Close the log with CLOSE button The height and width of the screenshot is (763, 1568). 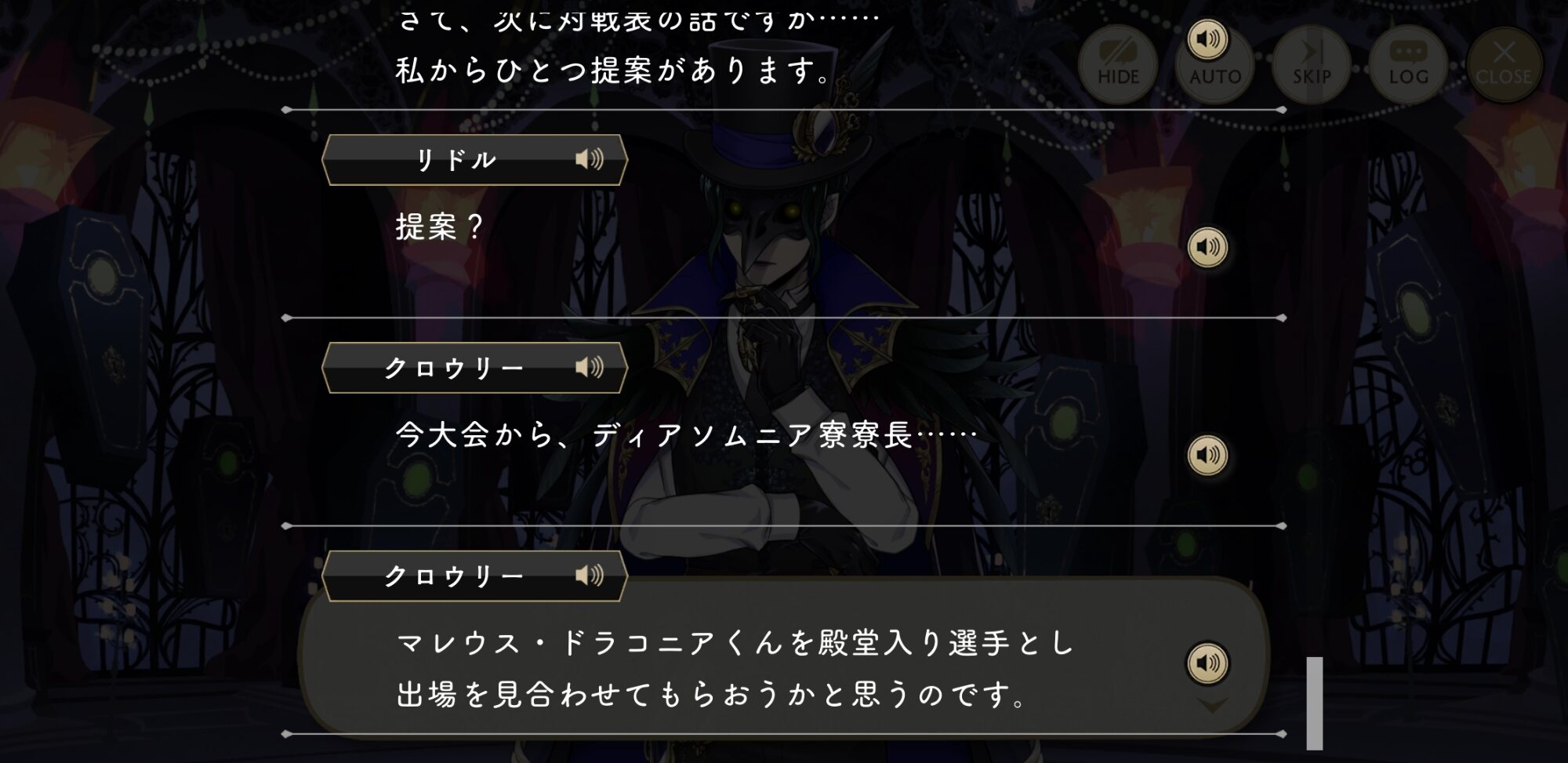(x=1504, y=64)
